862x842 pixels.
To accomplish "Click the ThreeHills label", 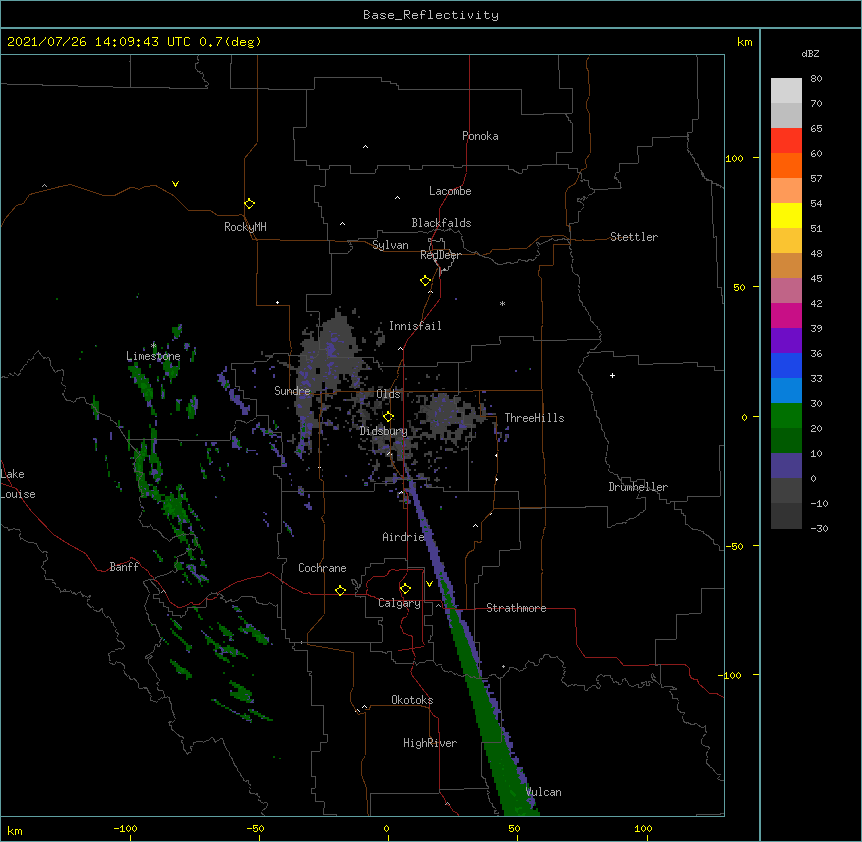I will click(x=534, y=418).
